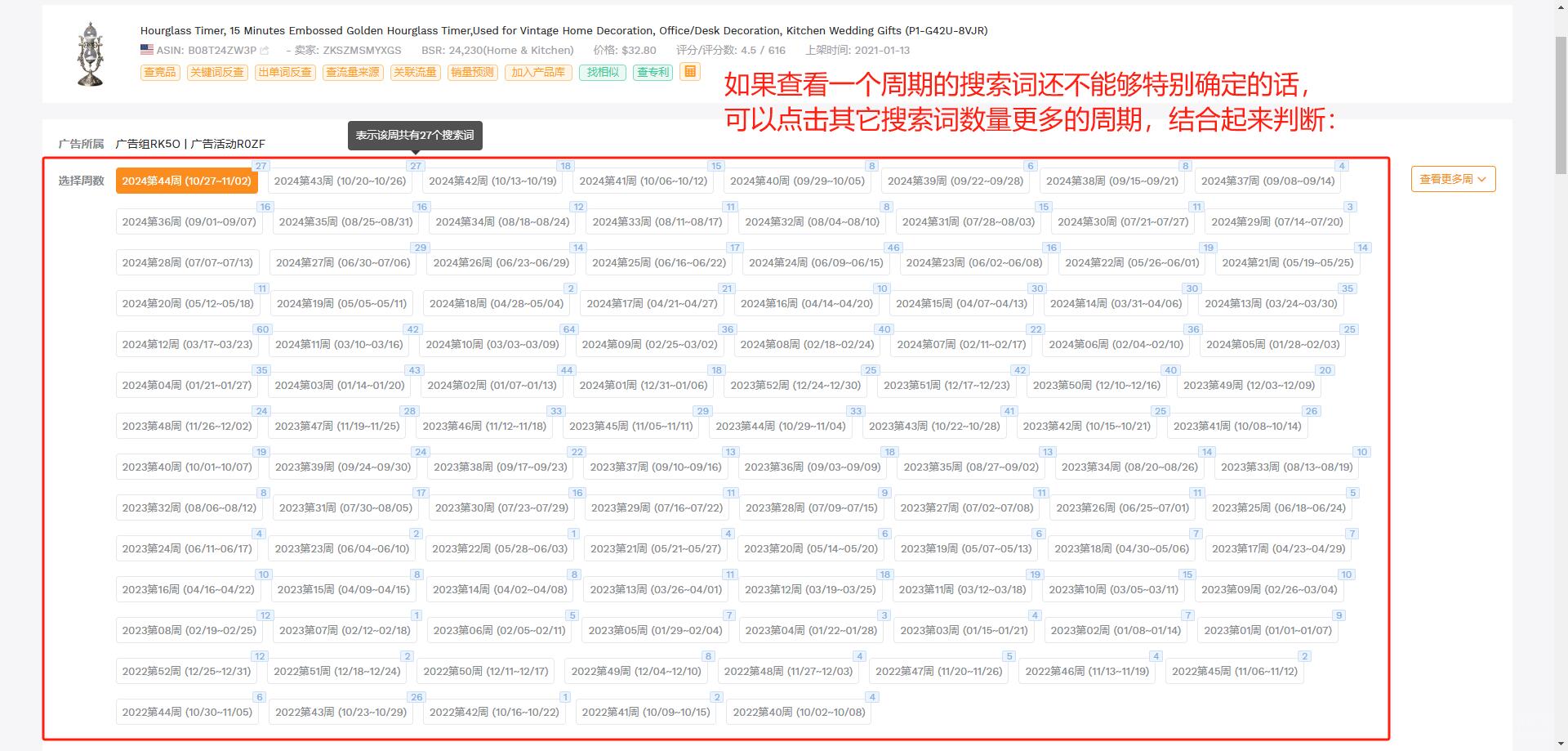Select week 2024第21周 (05/19~05/25)

click(x=1288, y=262)
